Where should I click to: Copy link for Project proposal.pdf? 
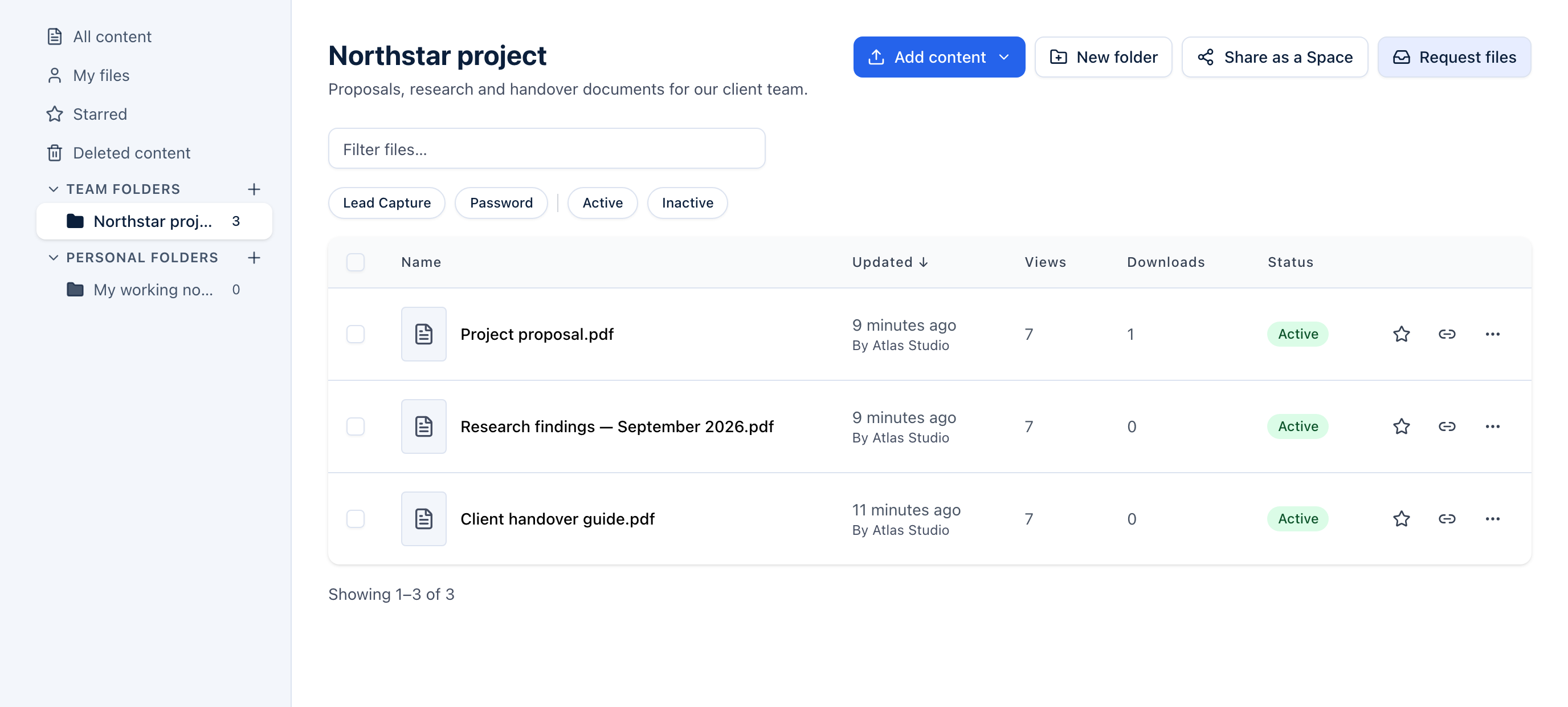coord(1447,334)
